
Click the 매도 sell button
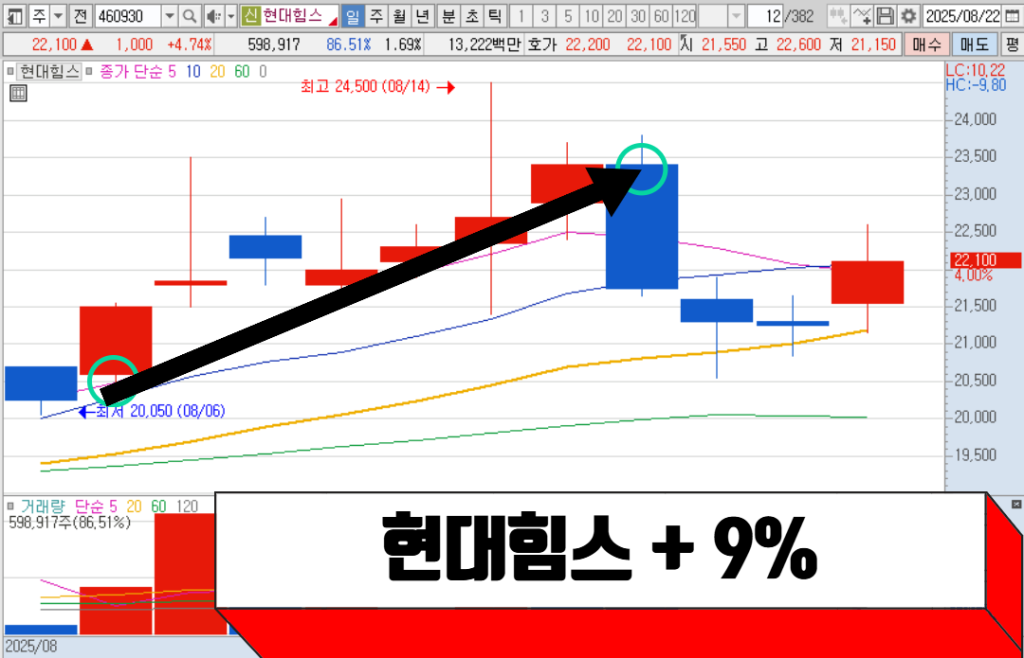(974, 45)
